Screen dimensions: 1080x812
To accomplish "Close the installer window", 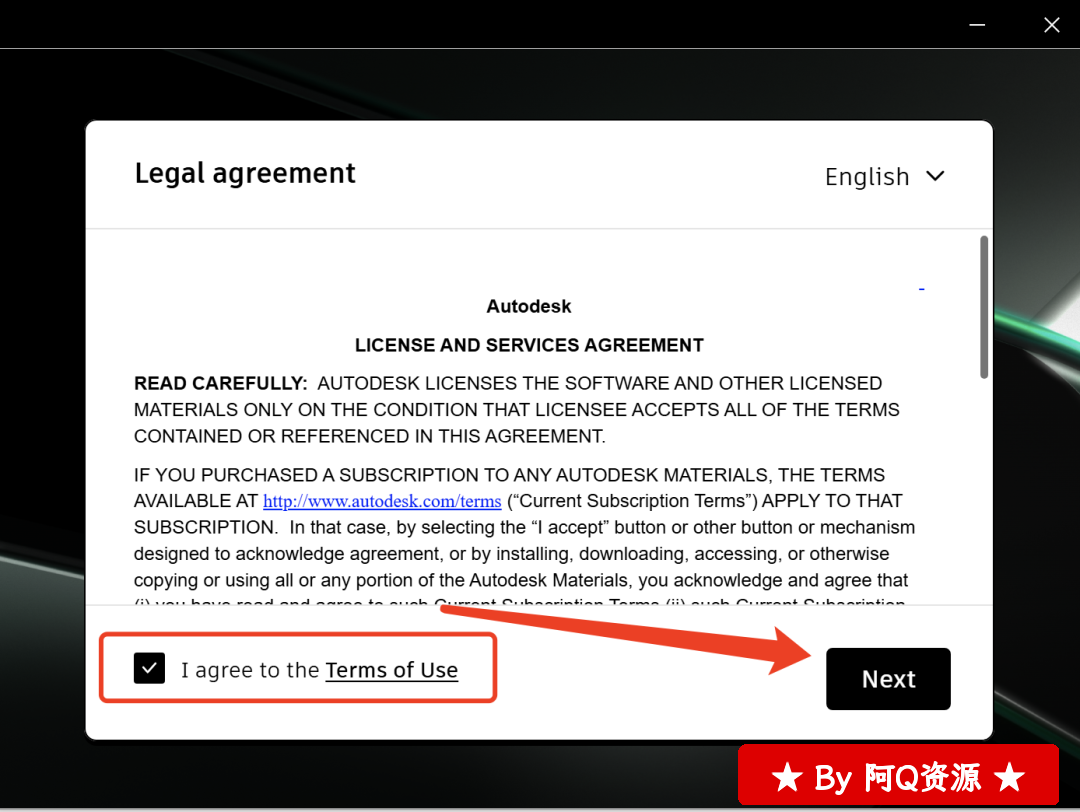I will point(1051,25).
